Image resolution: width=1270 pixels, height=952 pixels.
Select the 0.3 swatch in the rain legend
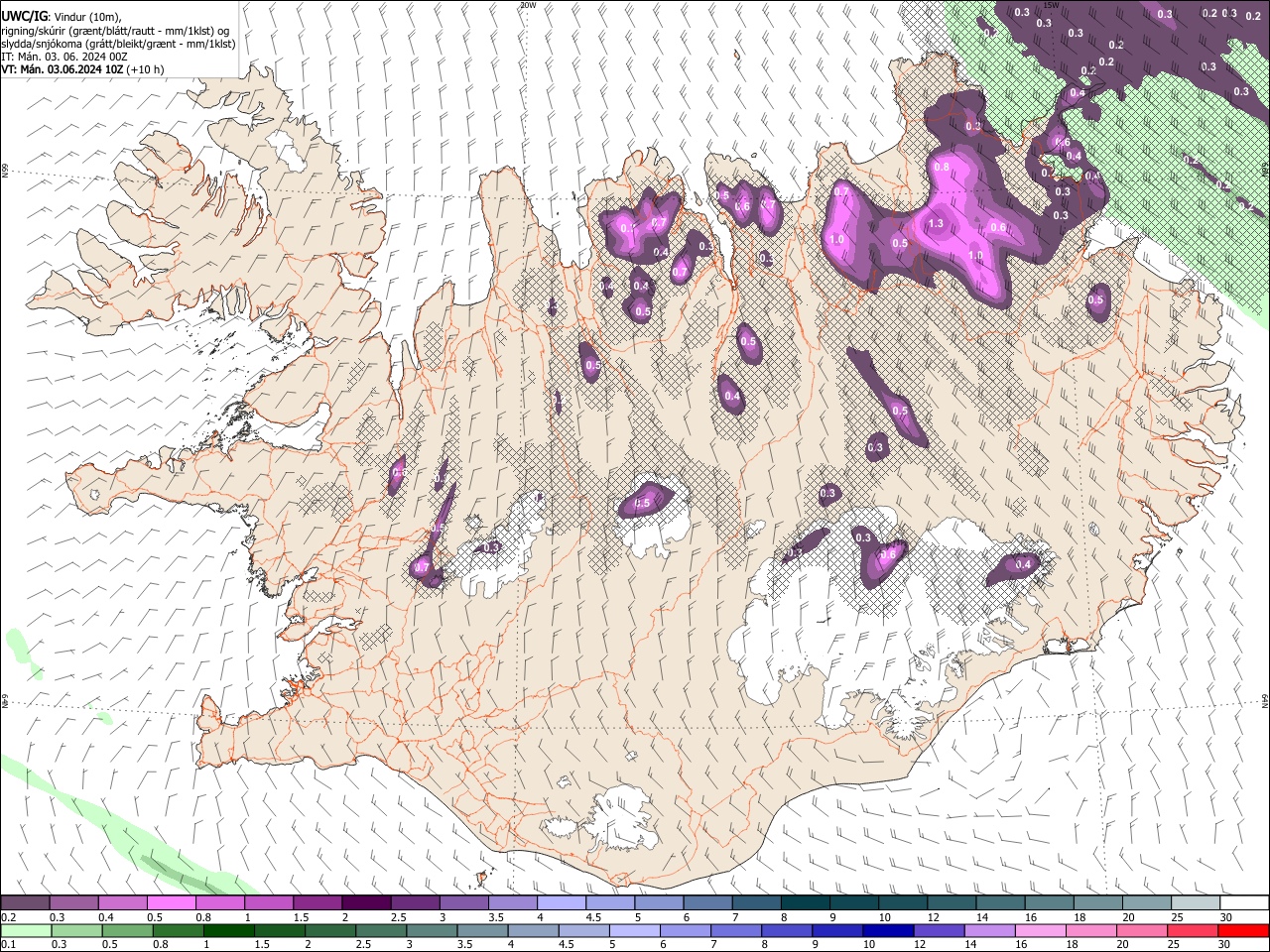tap(76, 930)
